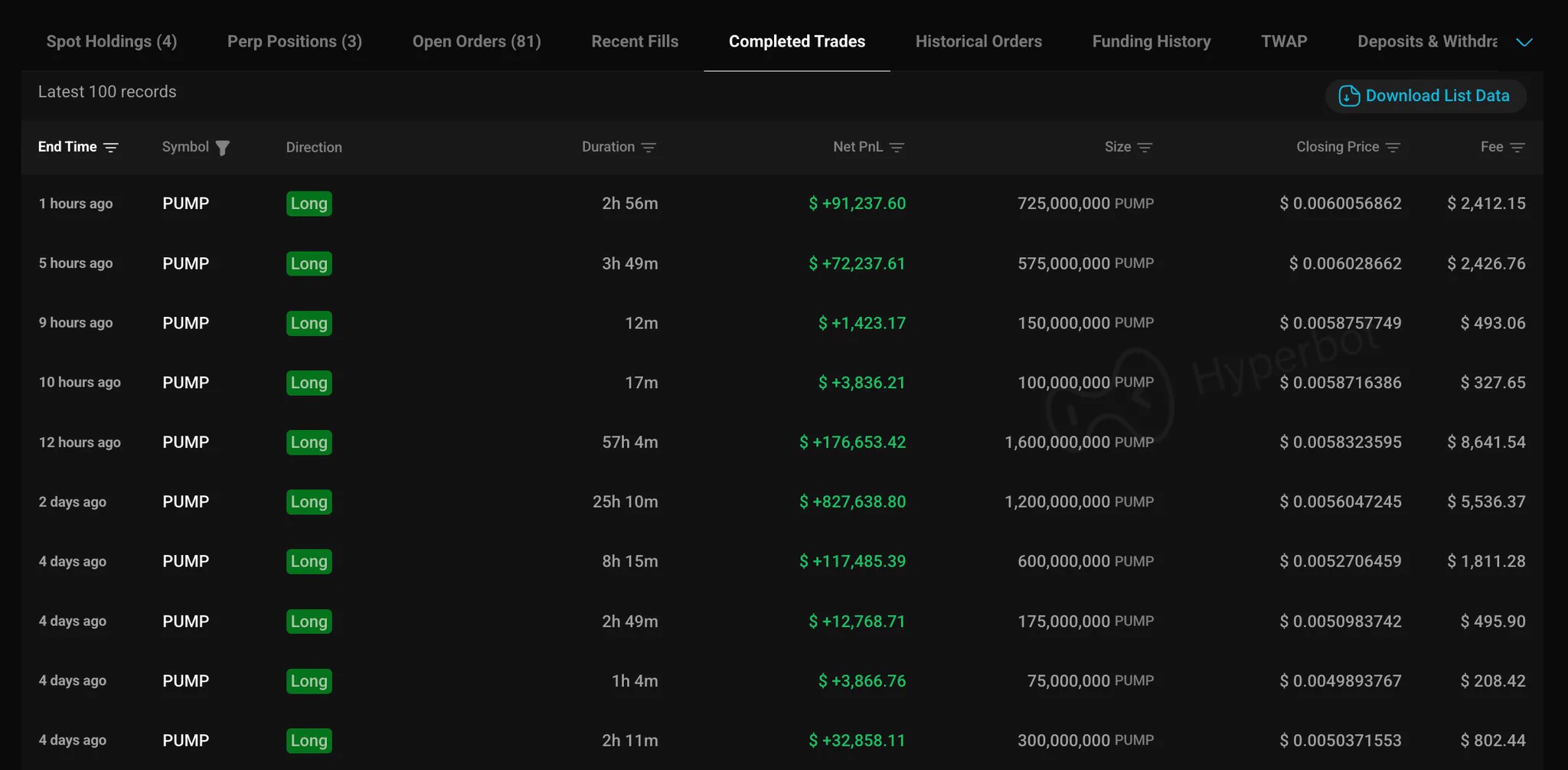
Task: Switch to Spot Holdings (4) tab
Action: [x=112, y=41]
